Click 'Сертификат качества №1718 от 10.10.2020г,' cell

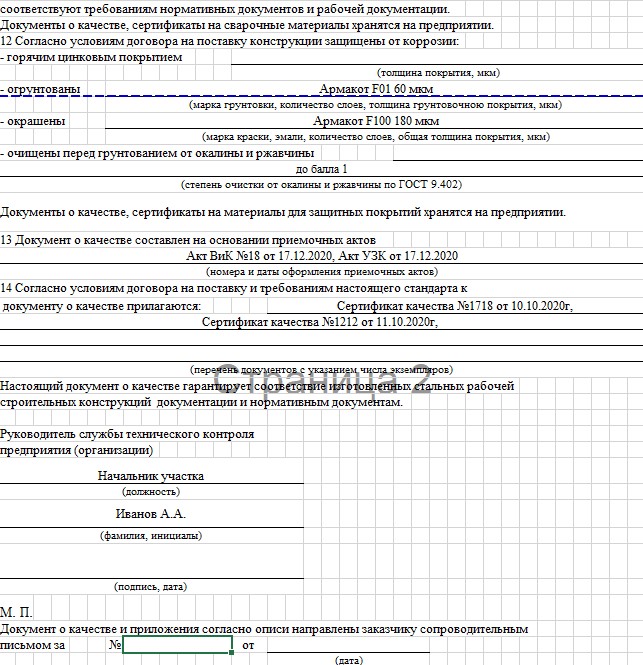pos(455,306)
